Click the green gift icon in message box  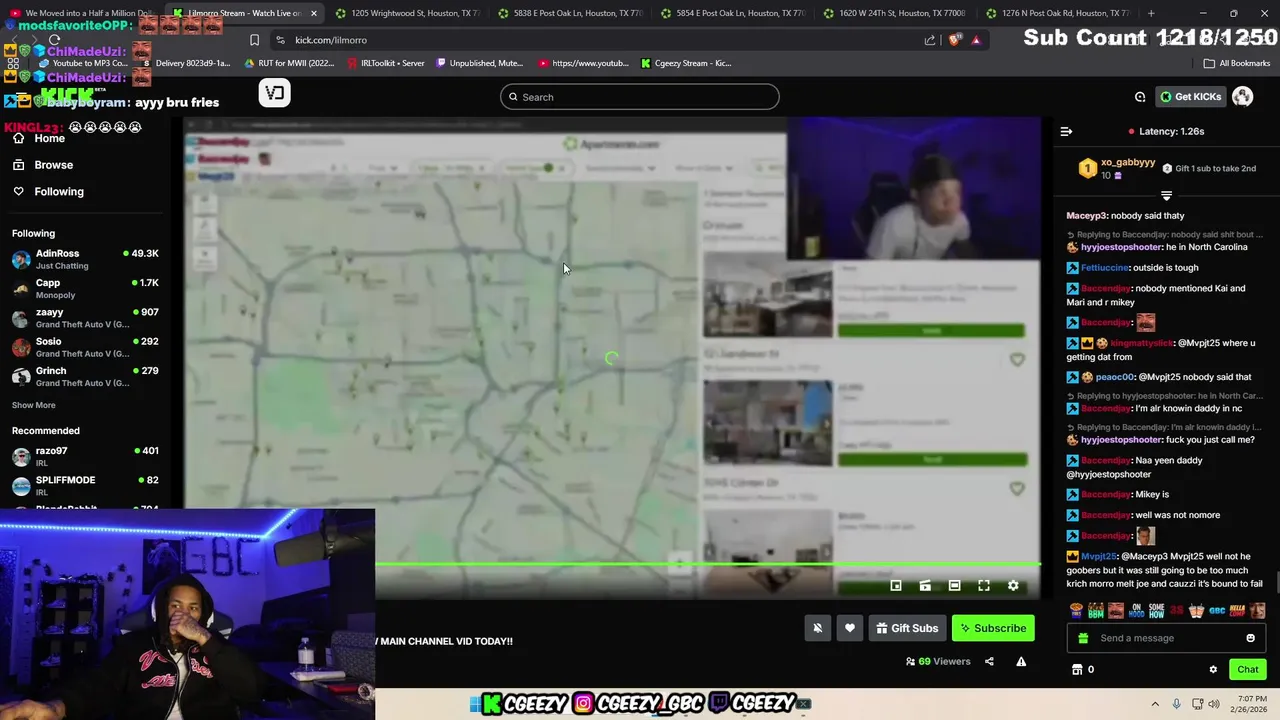point(1082,638)
